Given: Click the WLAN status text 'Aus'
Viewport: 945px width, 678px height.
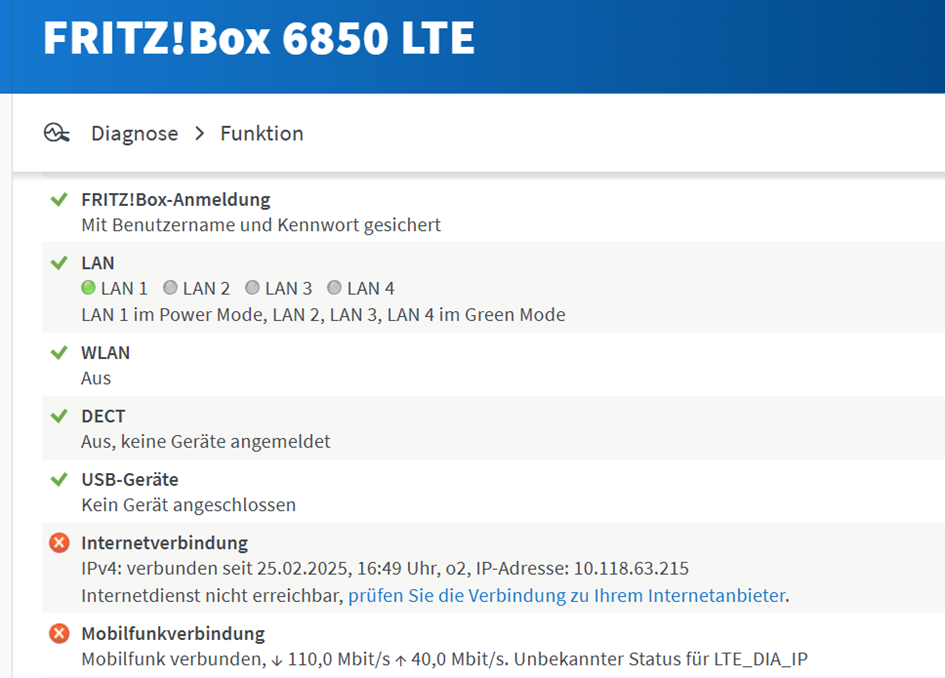Looking at the screenshot, I should [x=96, y=378].
